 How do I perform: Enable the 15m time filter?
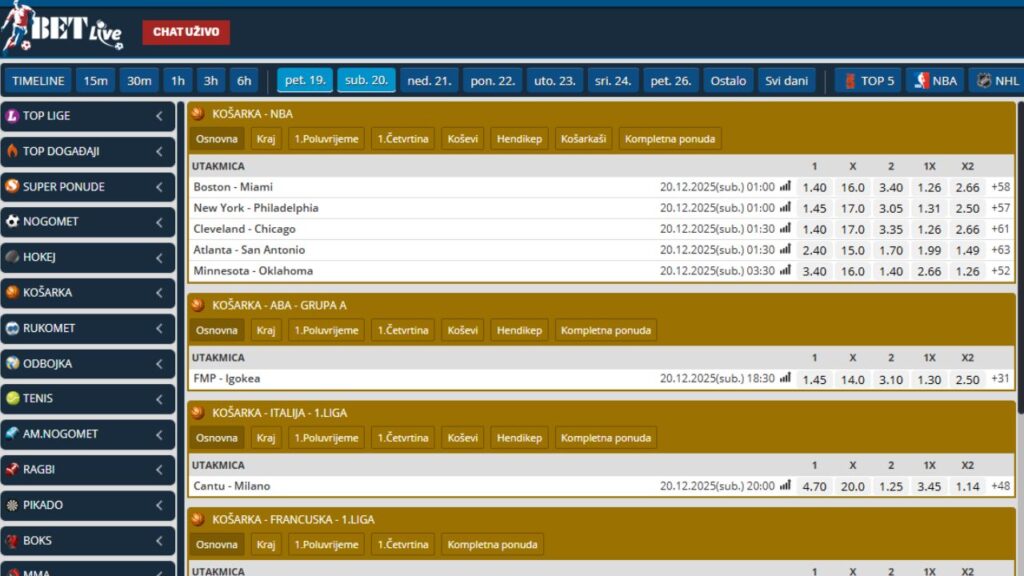[96, 80]
